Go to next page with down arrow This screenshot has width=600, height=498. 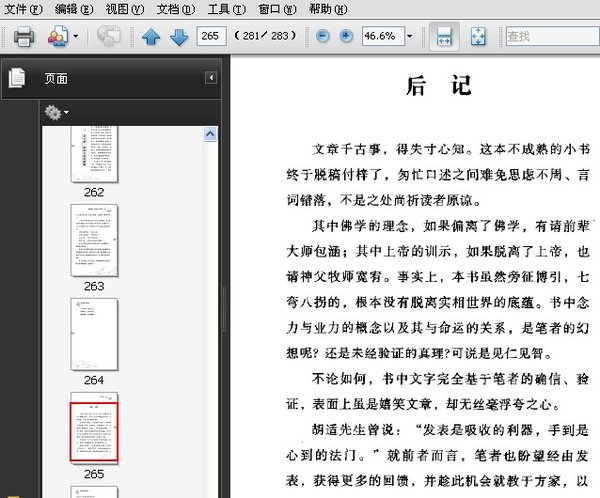179,37
